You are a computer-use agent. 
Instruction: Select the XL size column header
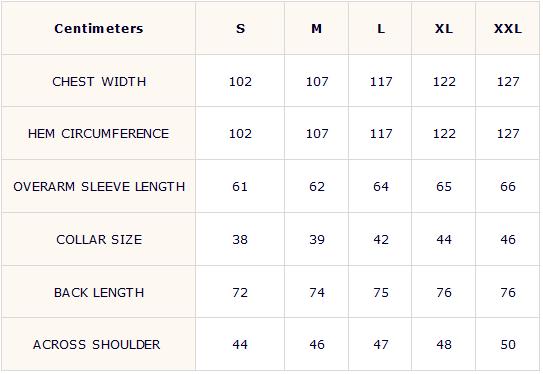click(444, 28)
